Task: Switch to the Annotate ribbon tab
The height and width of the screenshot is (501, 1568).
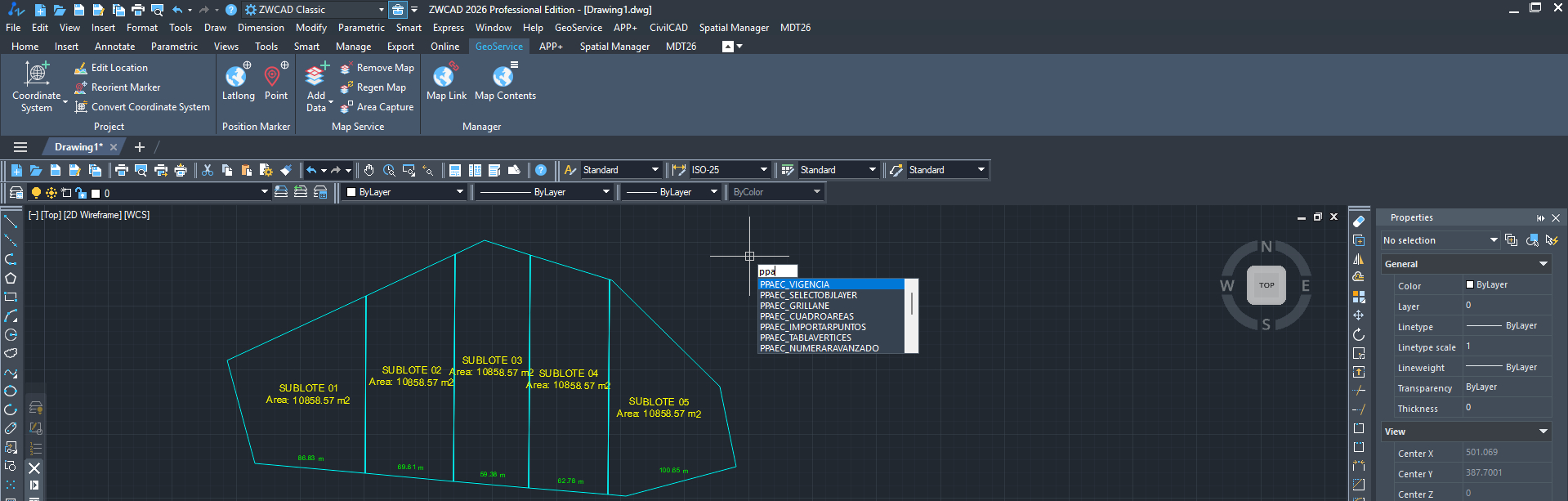Action: tap(114, 47)
